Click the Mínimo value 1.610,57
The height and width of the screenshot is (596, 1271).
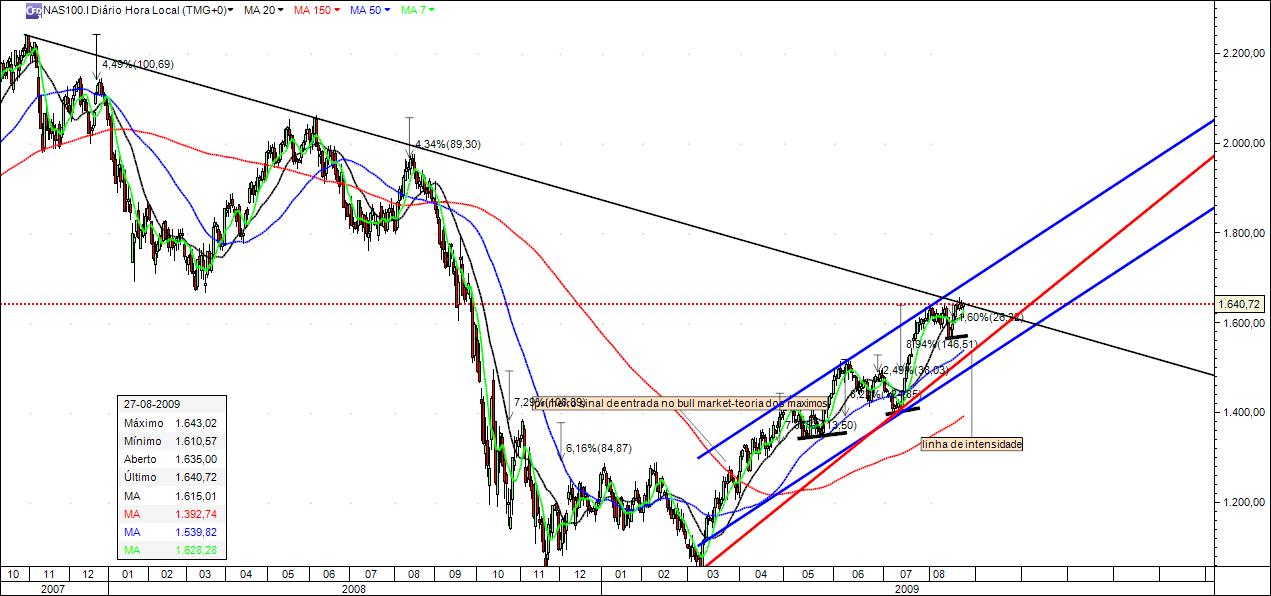[195, 440]
